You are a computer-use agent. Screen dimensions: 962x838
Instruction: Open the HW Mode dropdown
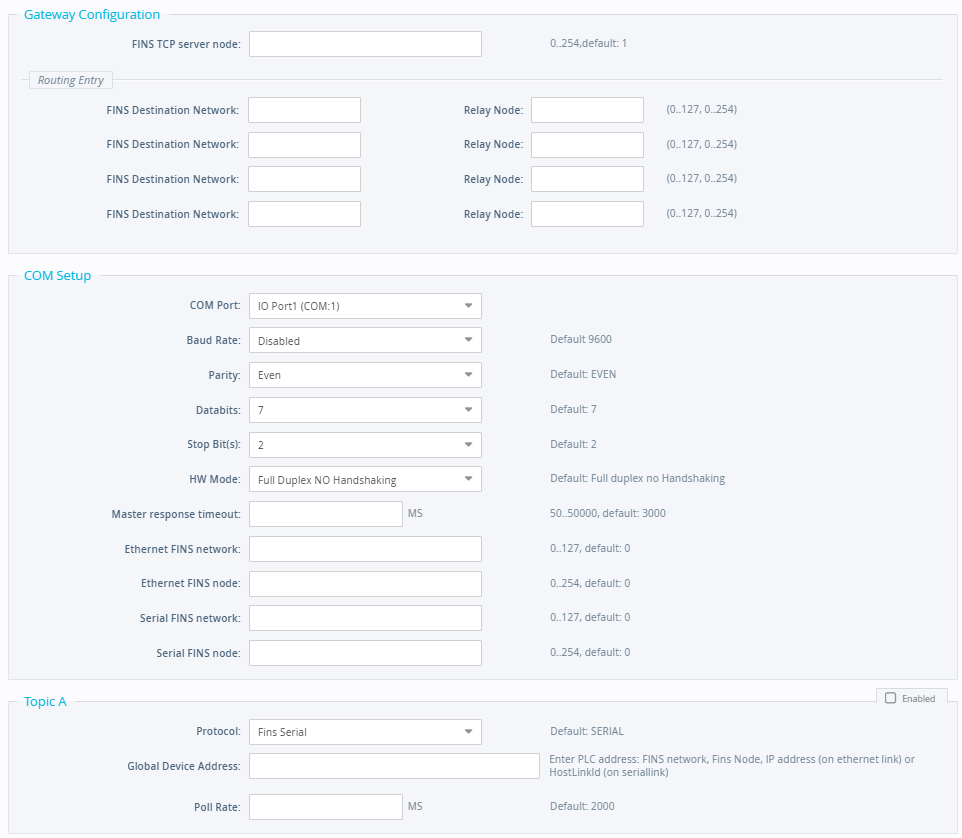[365, 479]
